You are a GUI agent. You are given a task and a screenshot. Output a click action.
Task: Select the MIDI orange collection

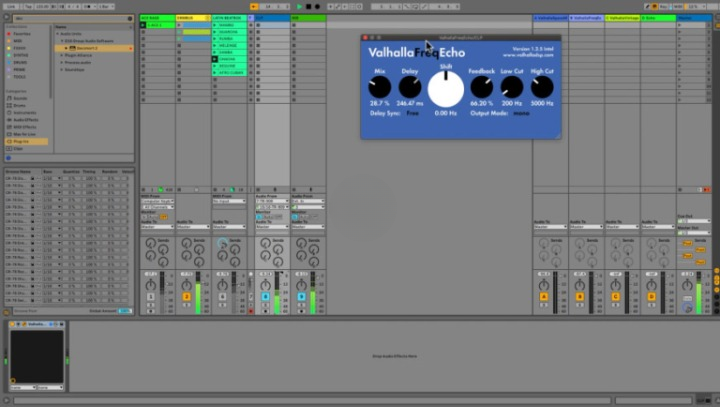pyautogui.click(x=18, y=41)
